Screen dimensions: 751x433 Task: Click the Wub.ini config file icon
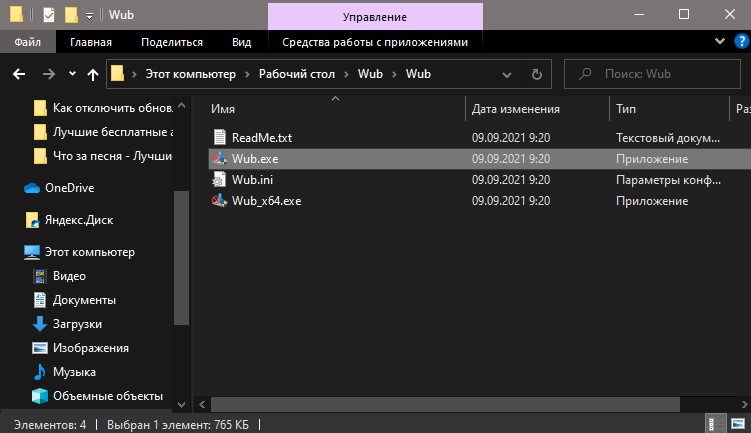219,180
